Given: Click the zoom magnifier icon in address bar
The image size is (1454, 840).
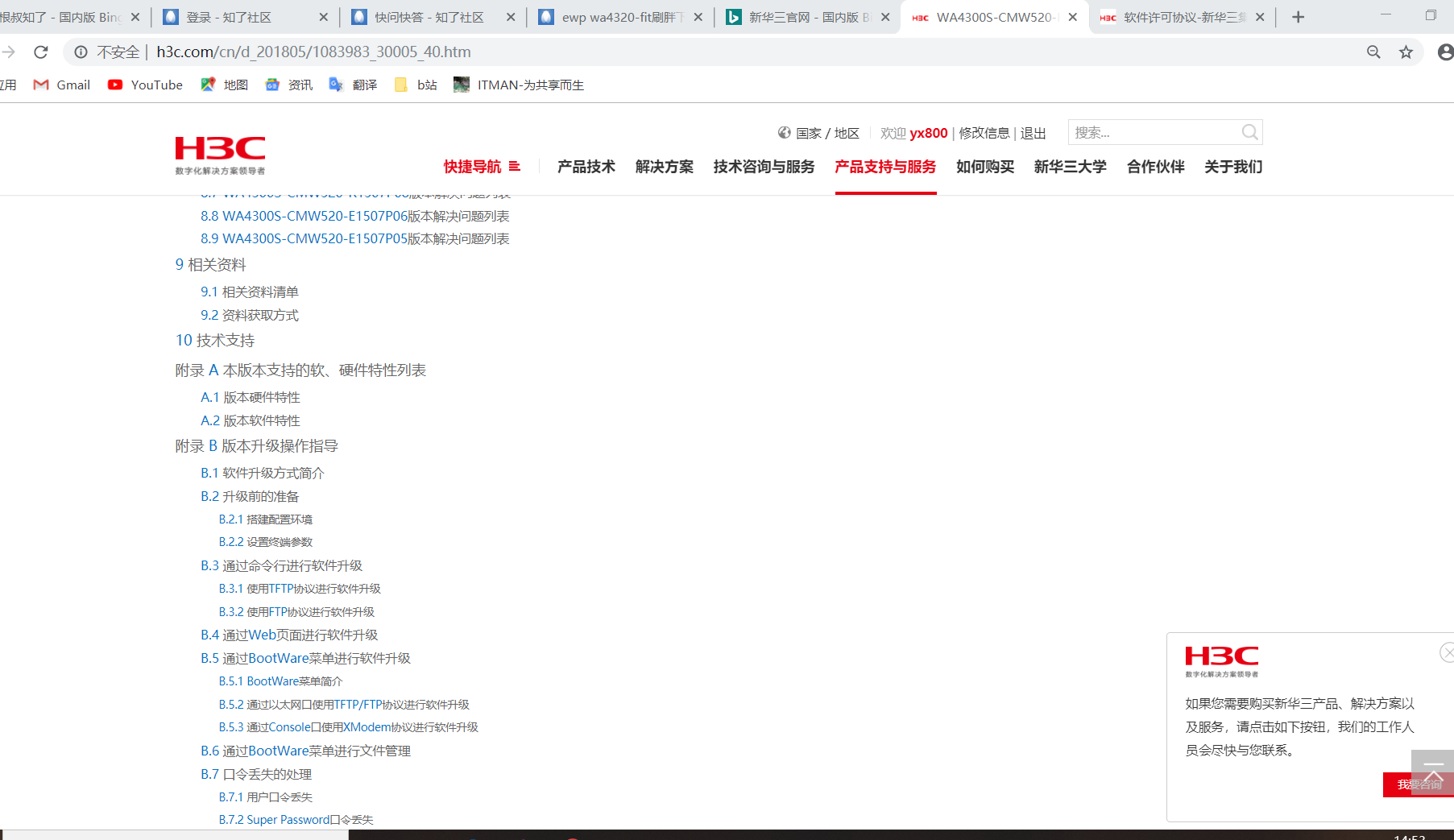Looking at the screenshot, I should (1373, 52).
